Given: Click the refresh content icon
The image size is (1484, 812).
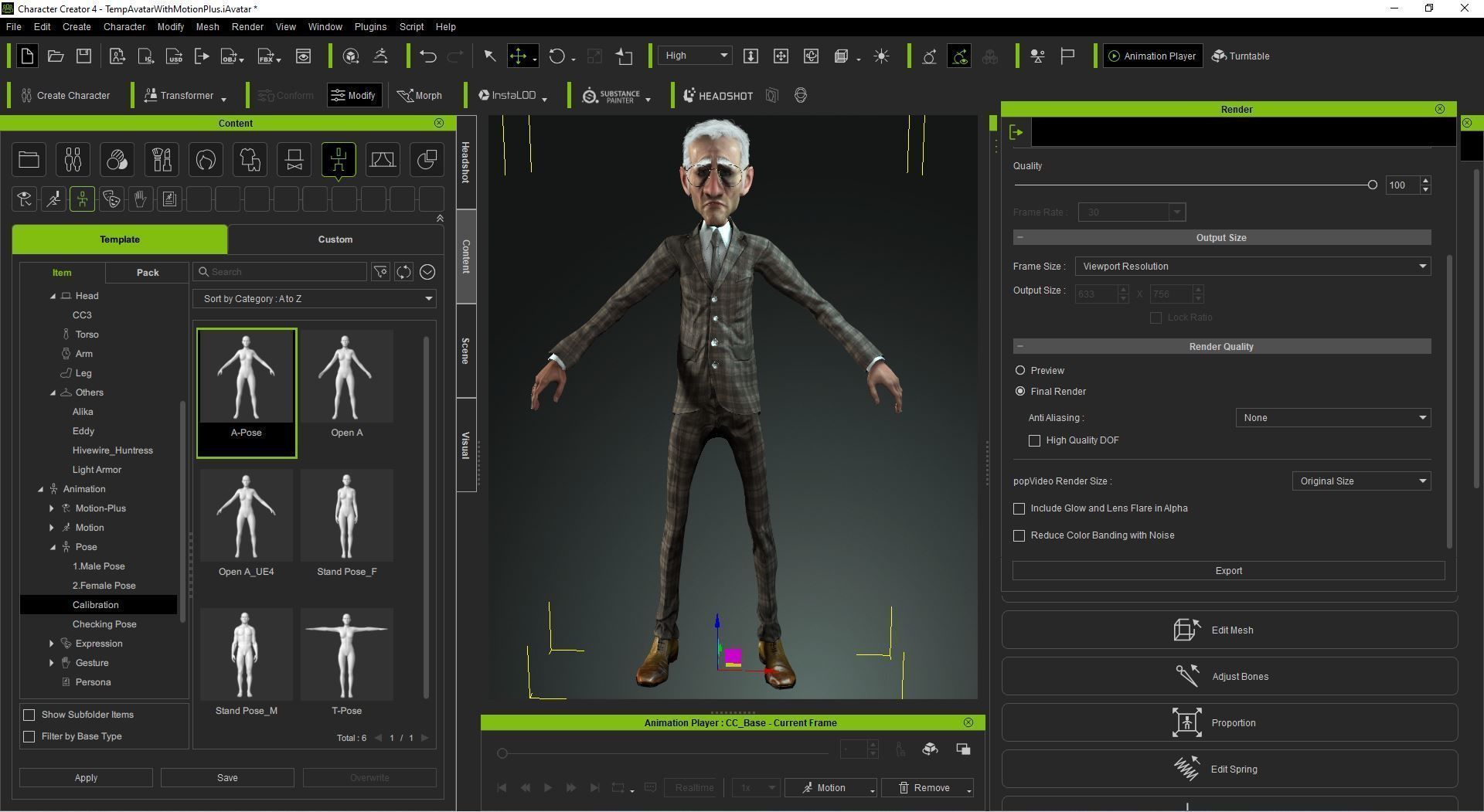Looking at the screenshot, I should pyautogui.click(x=403, y=272).
